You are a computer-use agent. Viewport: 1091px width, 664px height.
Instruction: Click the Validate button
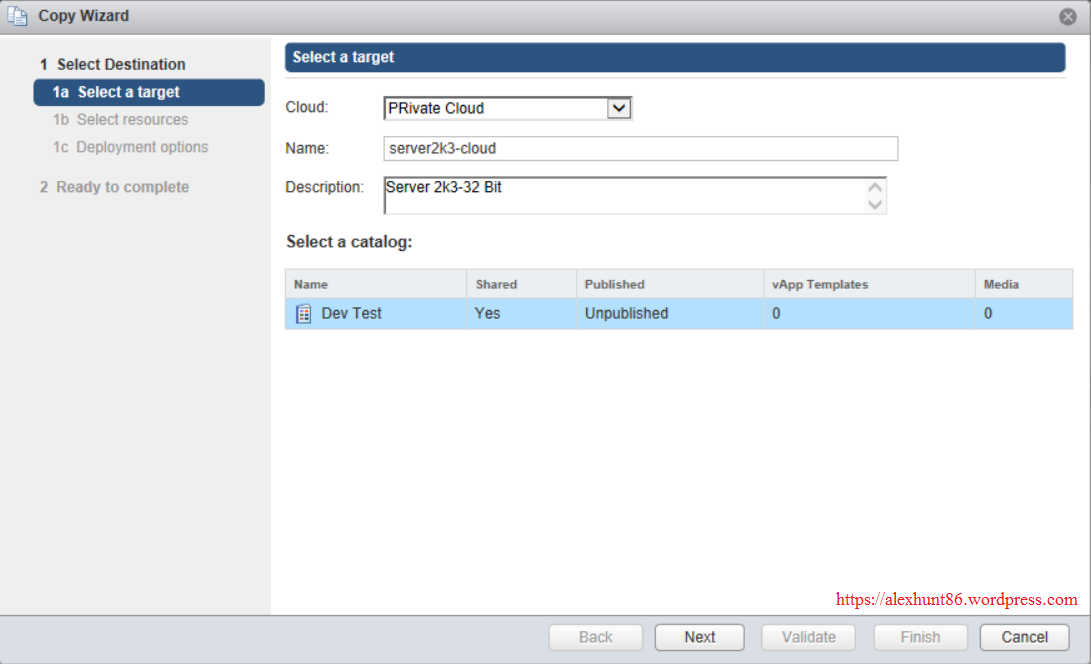pos(808,637)
